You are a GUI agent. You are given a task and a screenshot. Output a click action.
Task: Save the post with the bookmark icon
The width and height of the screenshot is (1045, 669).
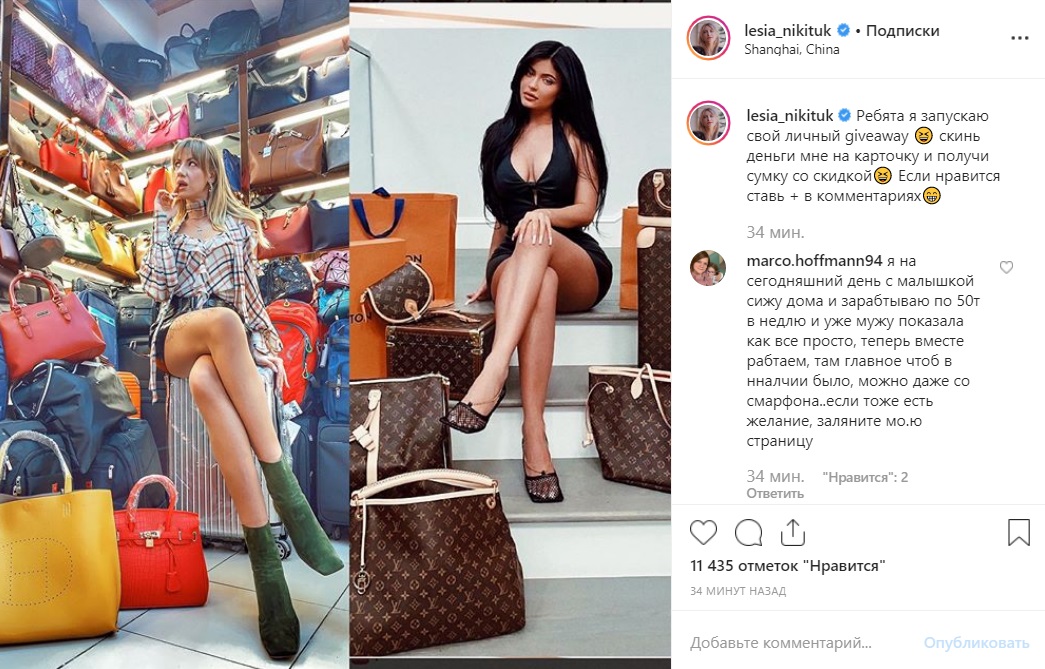pyautogui.click(x=1018, y=532)
